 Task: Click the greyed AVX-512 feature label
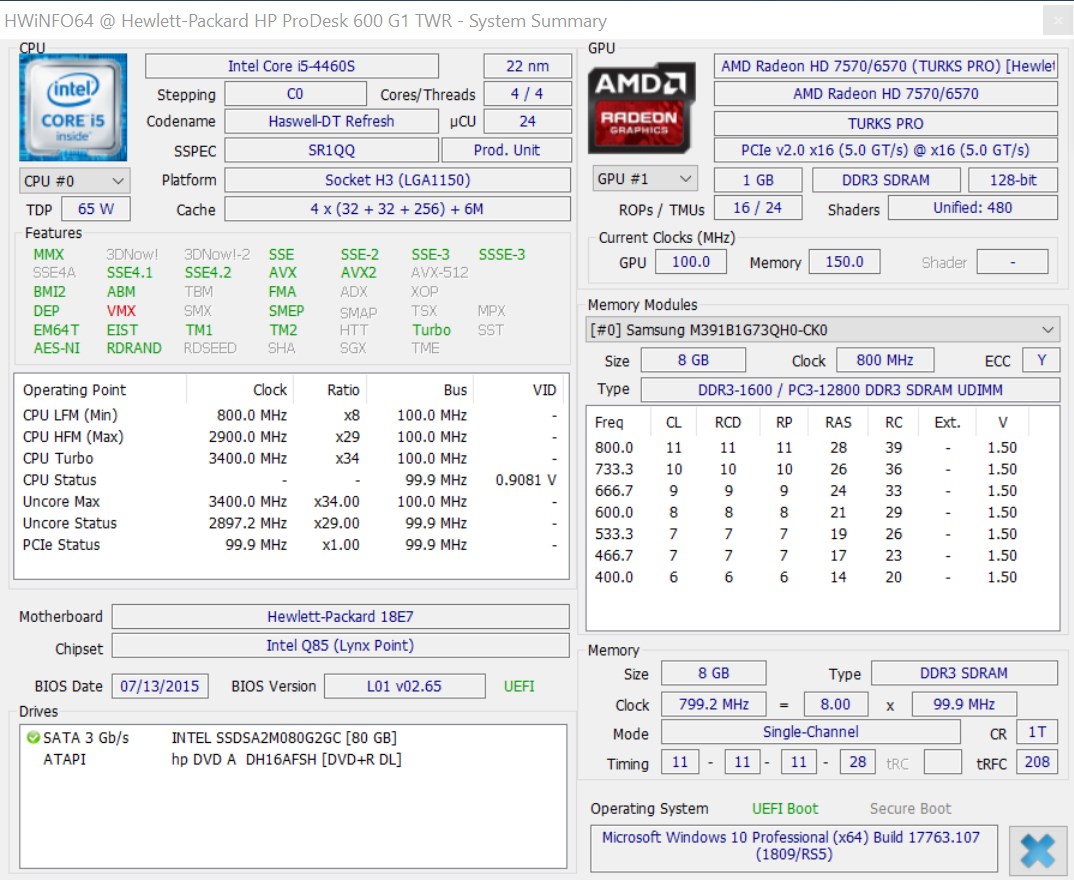pos(440,273)
